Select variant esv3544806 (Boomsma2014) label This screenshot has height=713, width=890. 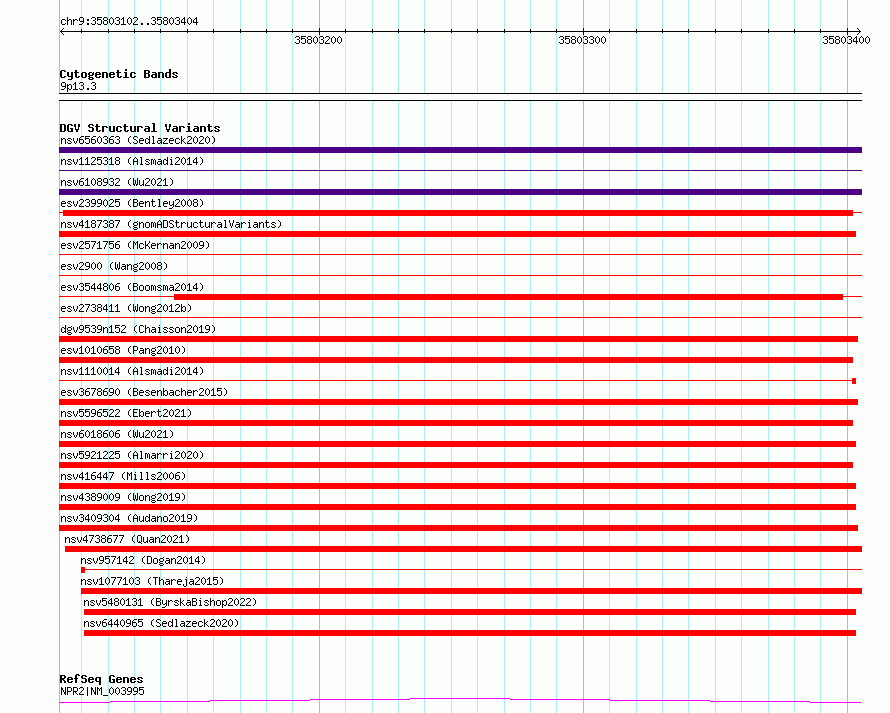pos(132,287)
